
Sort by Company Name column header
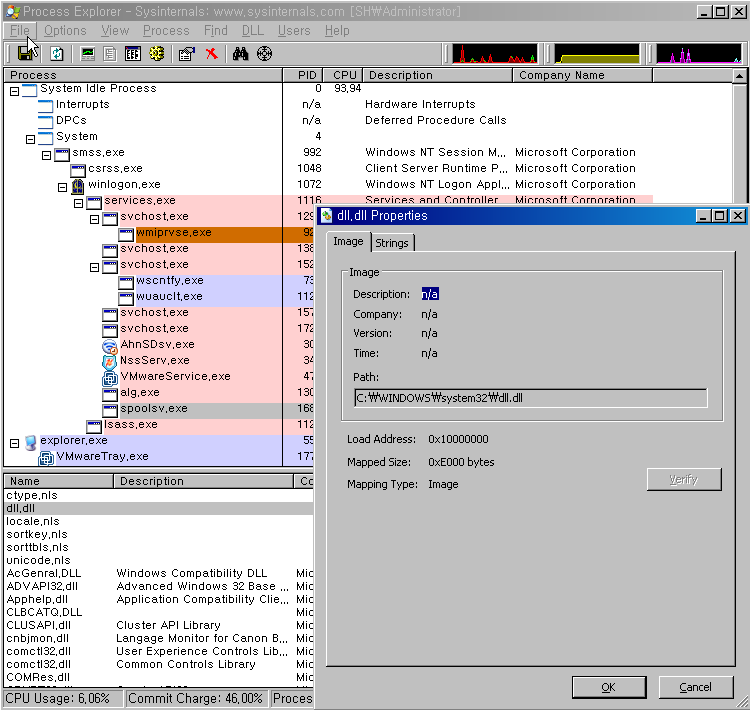[x=583, y=75]
